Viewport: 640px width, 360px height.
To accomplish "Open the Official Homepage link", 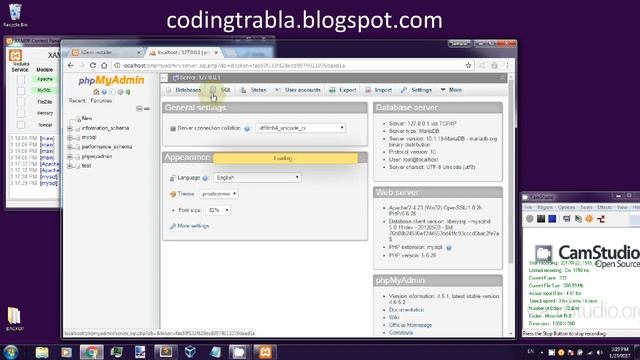I will (x=410, y=325).
